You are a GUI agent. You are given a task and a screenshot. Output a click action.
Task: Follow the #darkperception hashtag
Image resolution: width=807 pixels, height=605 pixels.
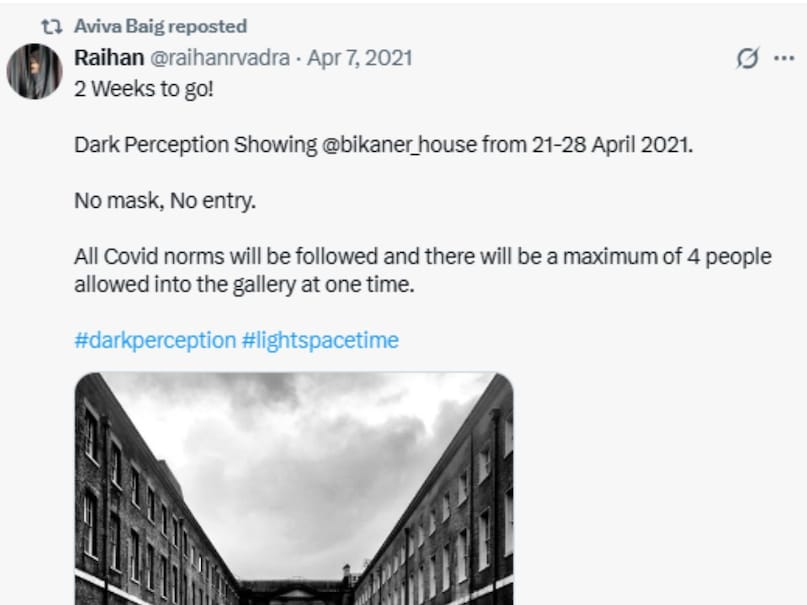point(155,340)
